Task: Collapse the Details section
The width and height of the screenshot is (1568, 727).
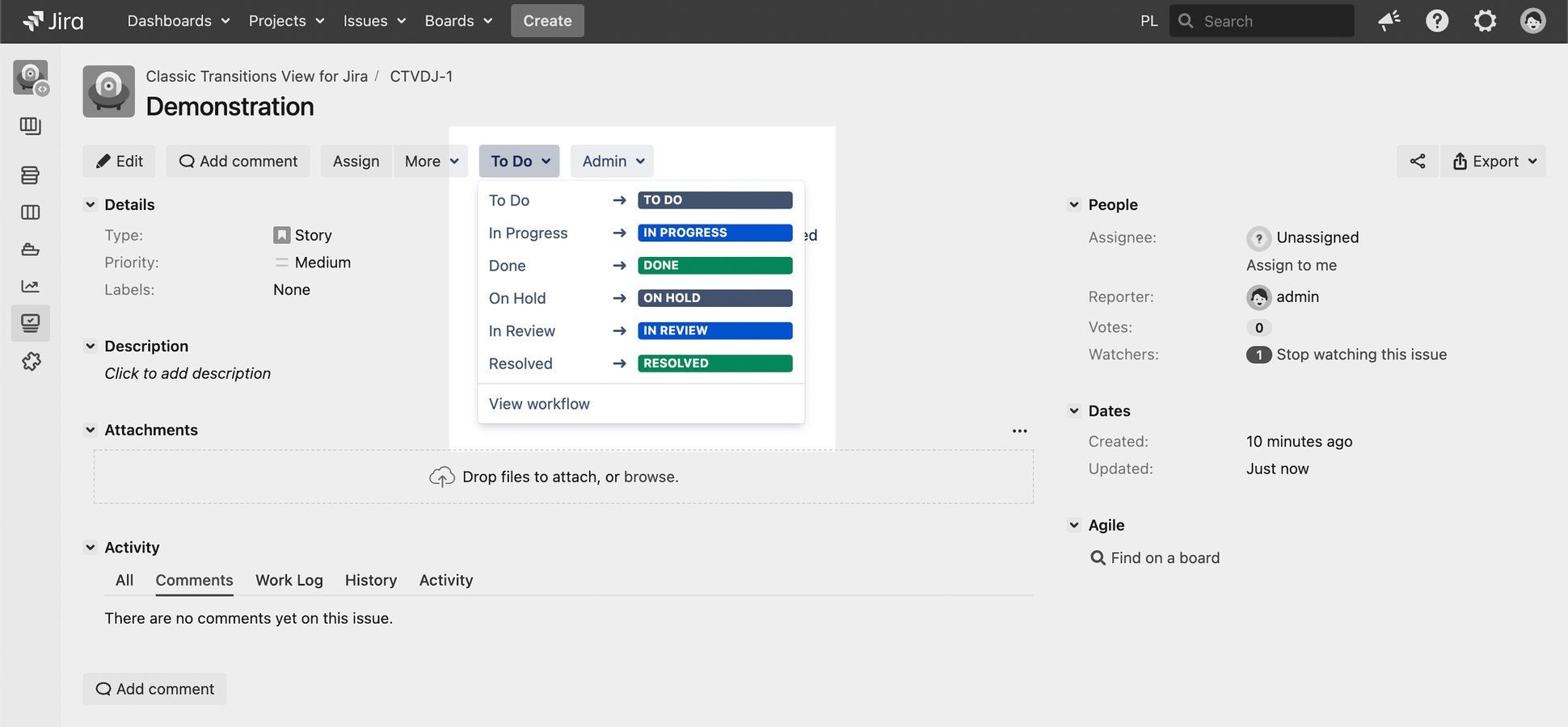Action: [91, 205]
